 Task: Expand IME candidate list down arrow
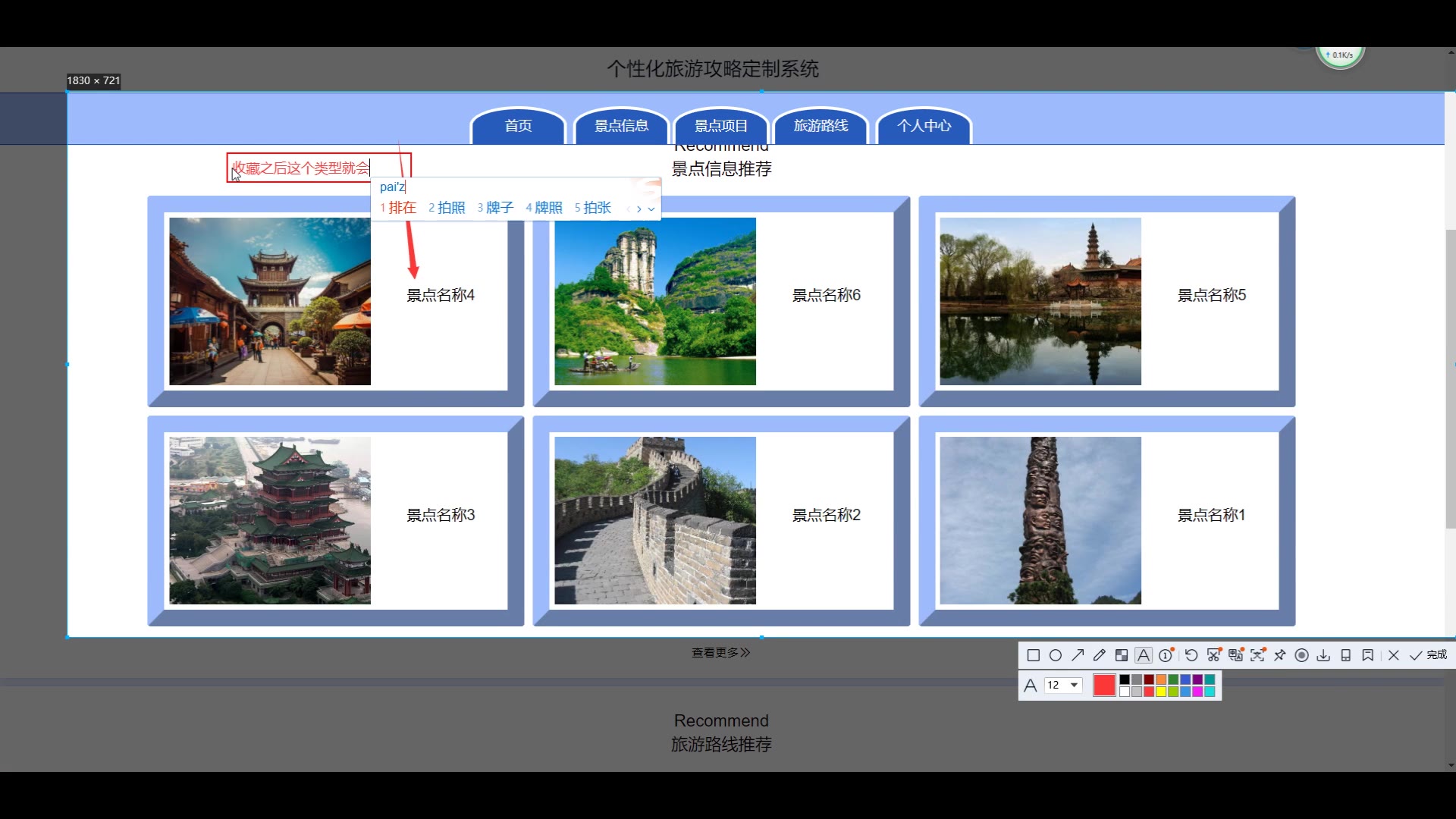[x=651, y=209]
